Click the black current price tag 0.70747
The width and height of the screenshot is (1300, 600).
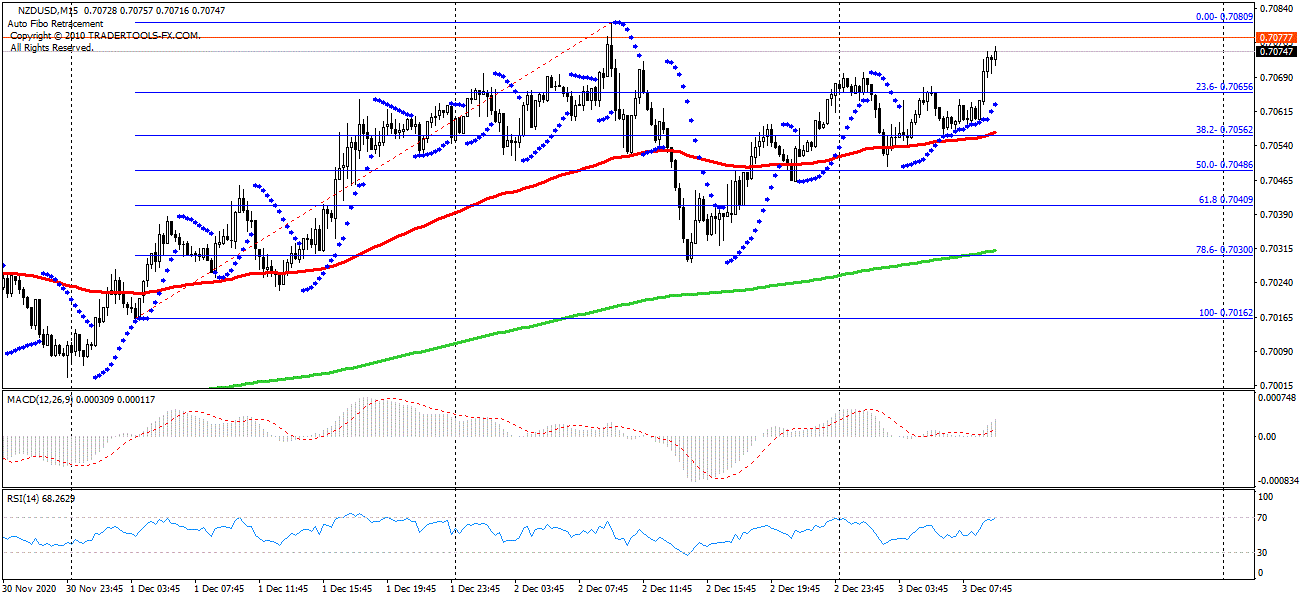pyautogui.click(x=1275, y=51)
